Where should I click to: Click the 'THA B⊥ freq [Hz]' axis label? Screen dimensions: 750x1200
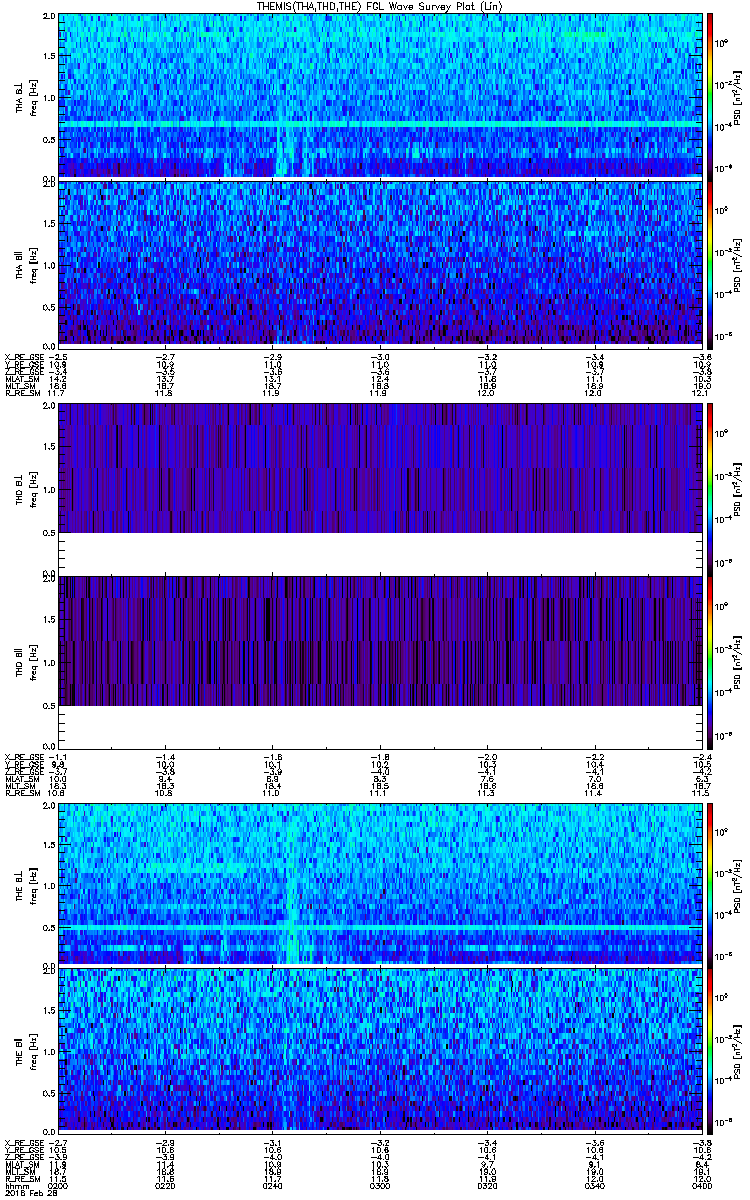click(26, 96)
